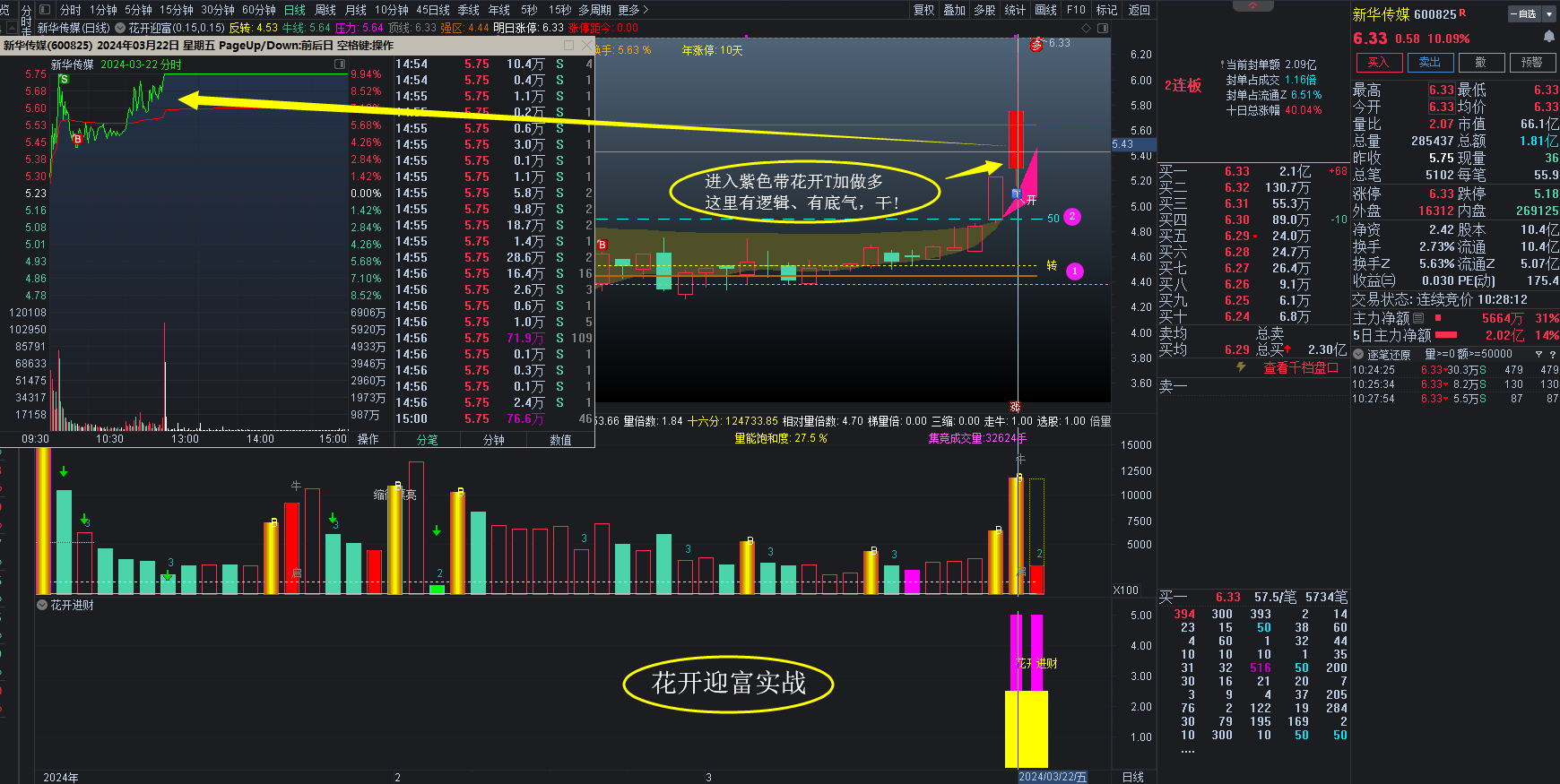Click the red 买入 buy button
This screenshot has width=1560, height=784.
tap(1378, 62)
